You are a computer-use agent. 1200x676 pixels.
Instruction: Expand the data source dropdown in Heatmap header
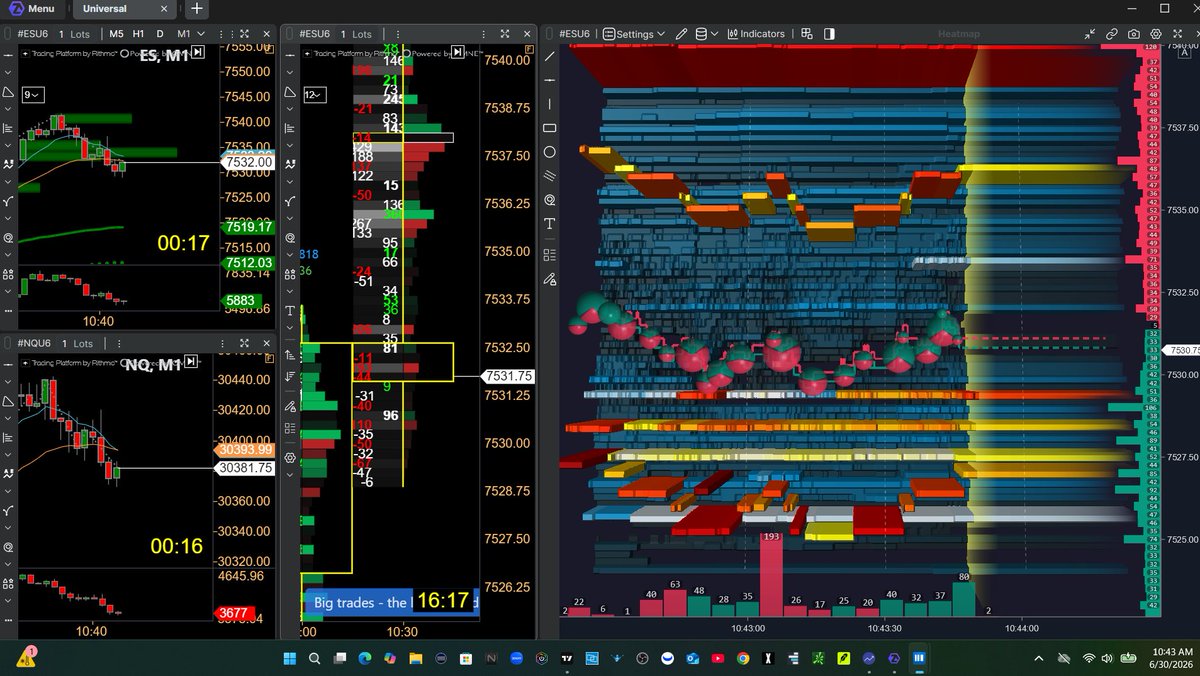point(707,34)
